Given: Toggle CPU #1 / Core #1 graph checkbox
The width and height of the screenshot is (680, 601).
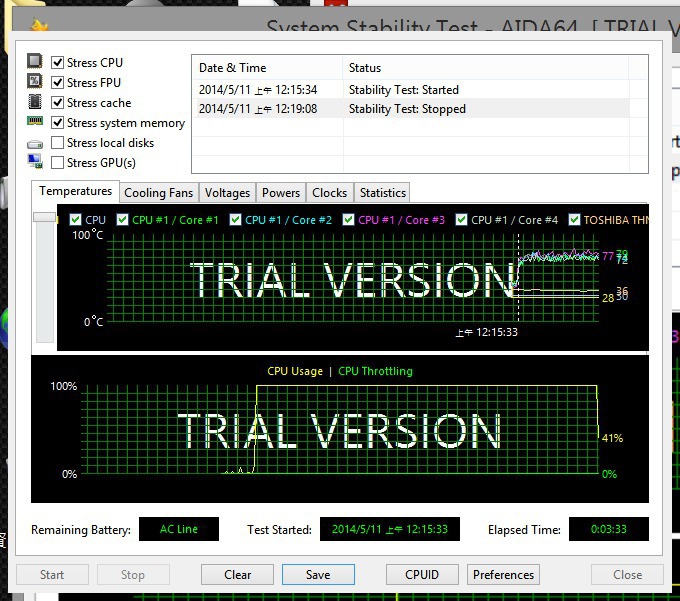Looking at the screenshot, I should pyautogui.click(x=122, y=220).
